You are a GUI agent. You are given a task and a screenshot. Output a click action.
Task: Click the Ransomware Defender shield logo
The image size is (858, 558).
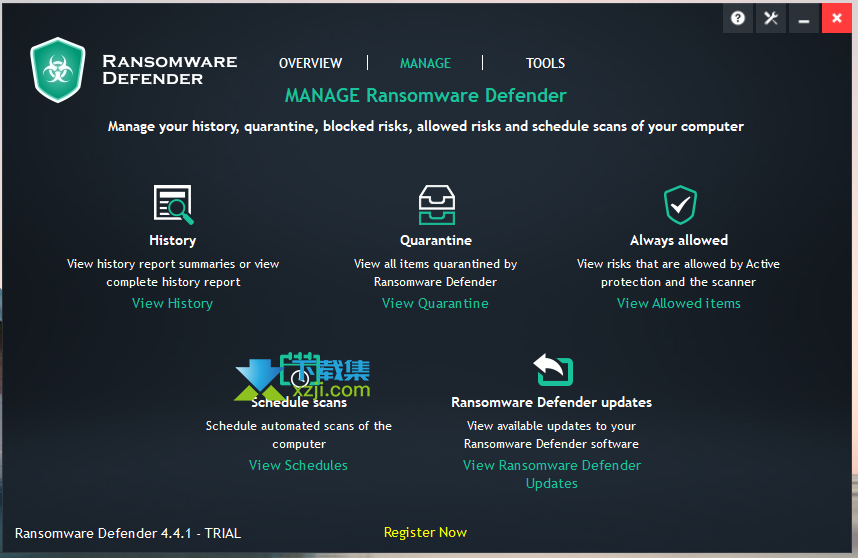pyautogui.click(x=58, y=70)
